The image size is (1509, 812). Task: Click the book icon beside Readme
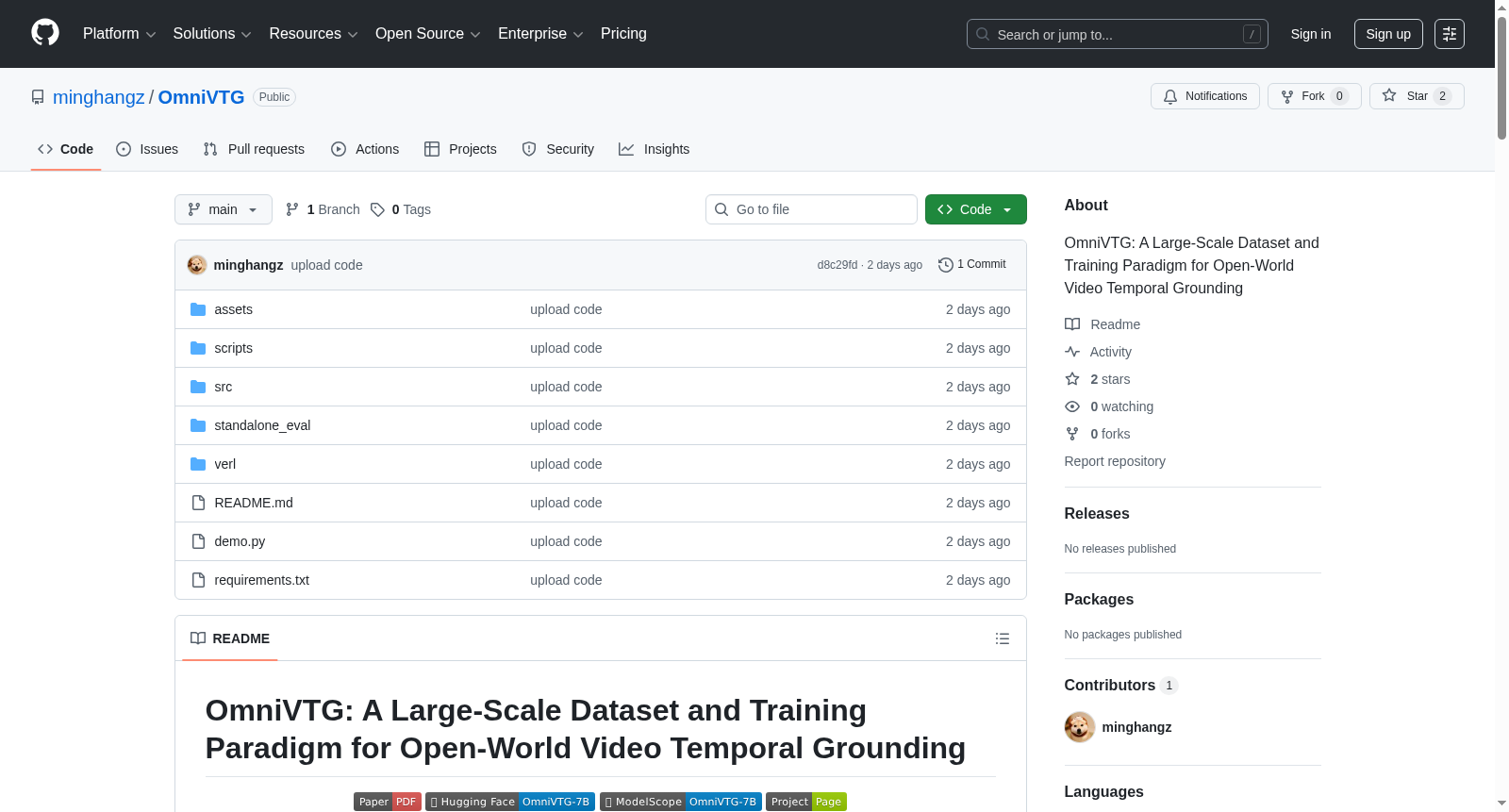point(1072,324)
